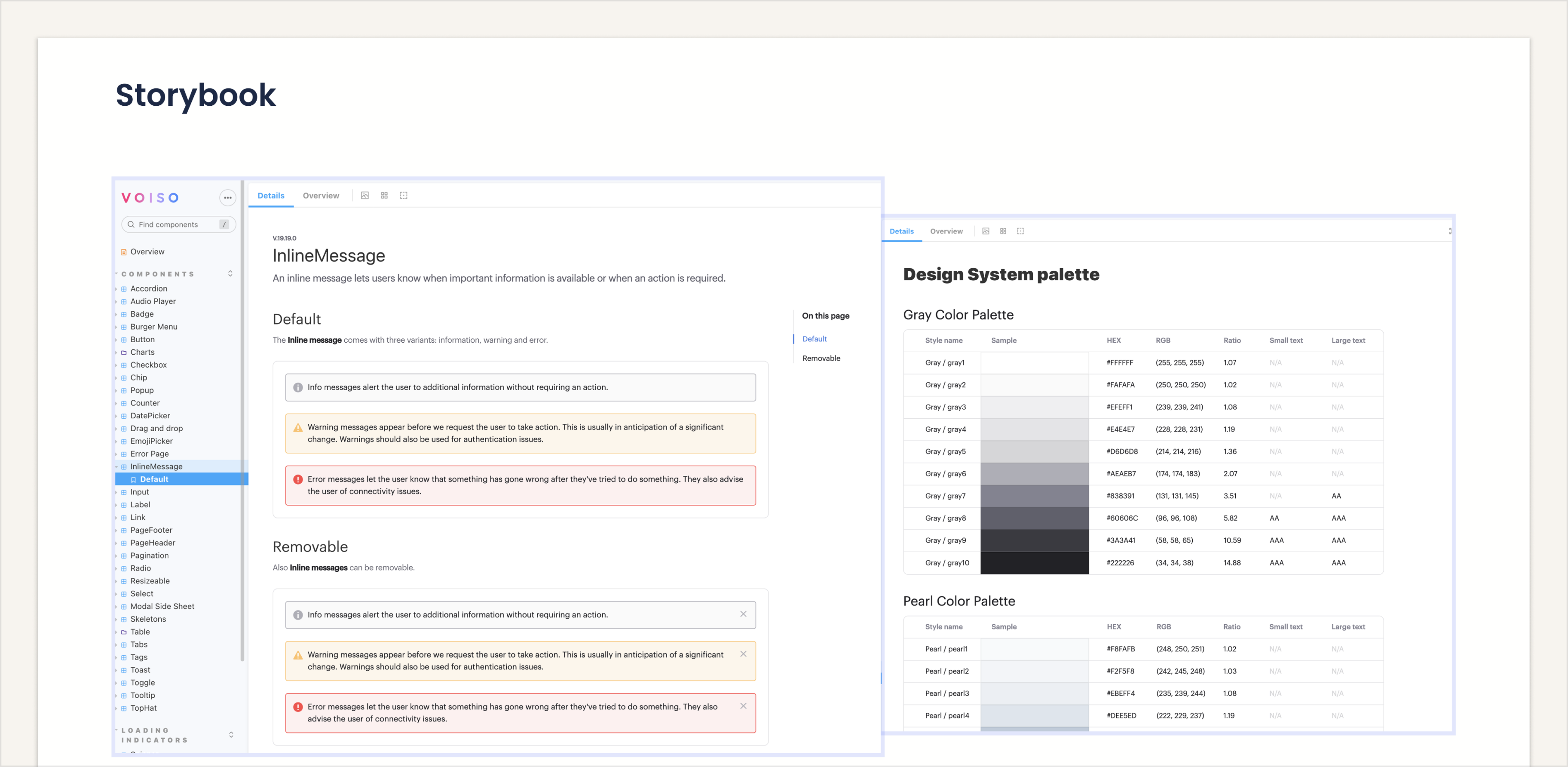Click the grid icon in left toolbar
The image size is (1568, 767).
(x=384, y=195)
